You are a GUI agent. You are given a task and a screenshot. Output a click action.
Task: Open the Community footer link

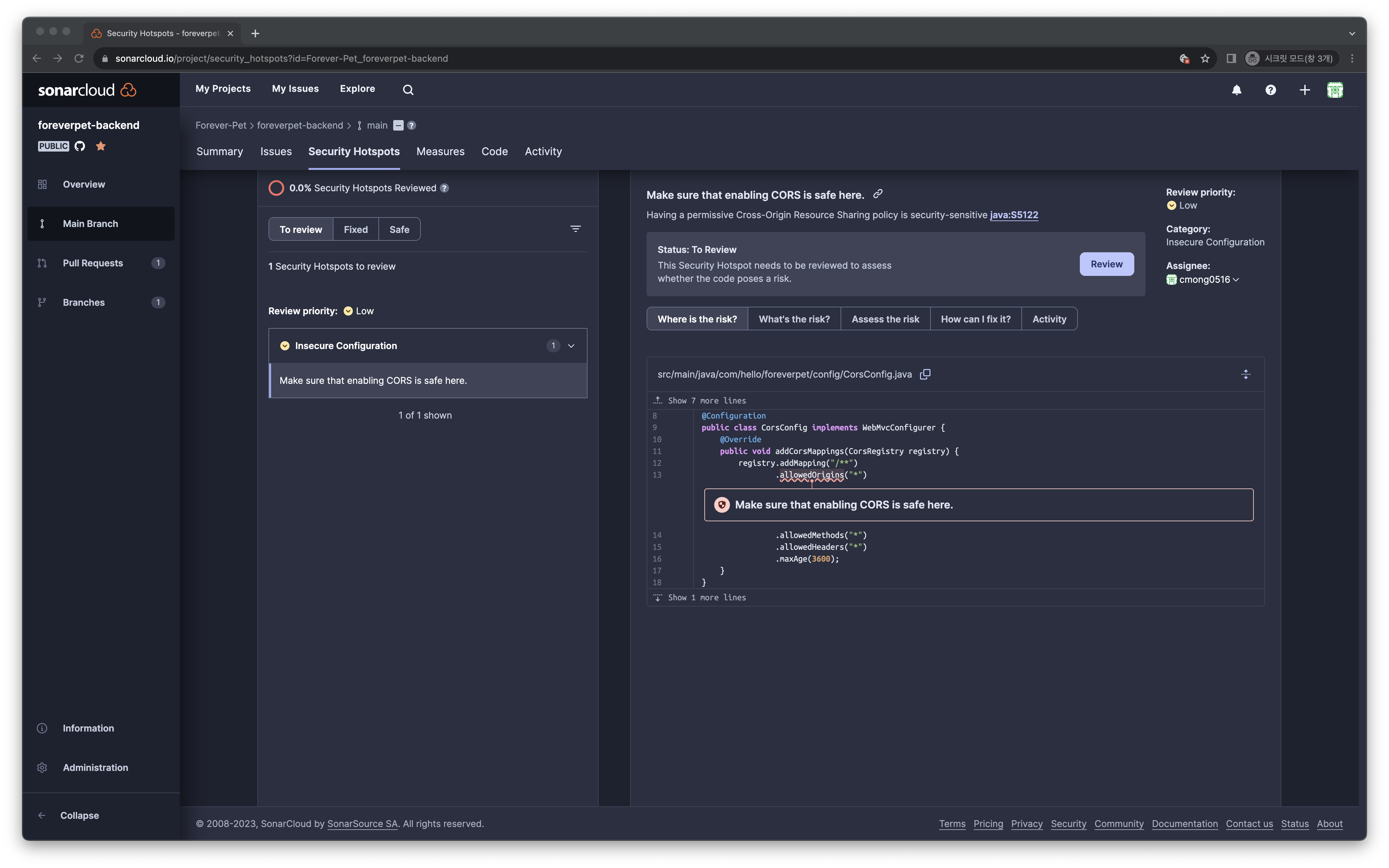tap(1119, 824)
